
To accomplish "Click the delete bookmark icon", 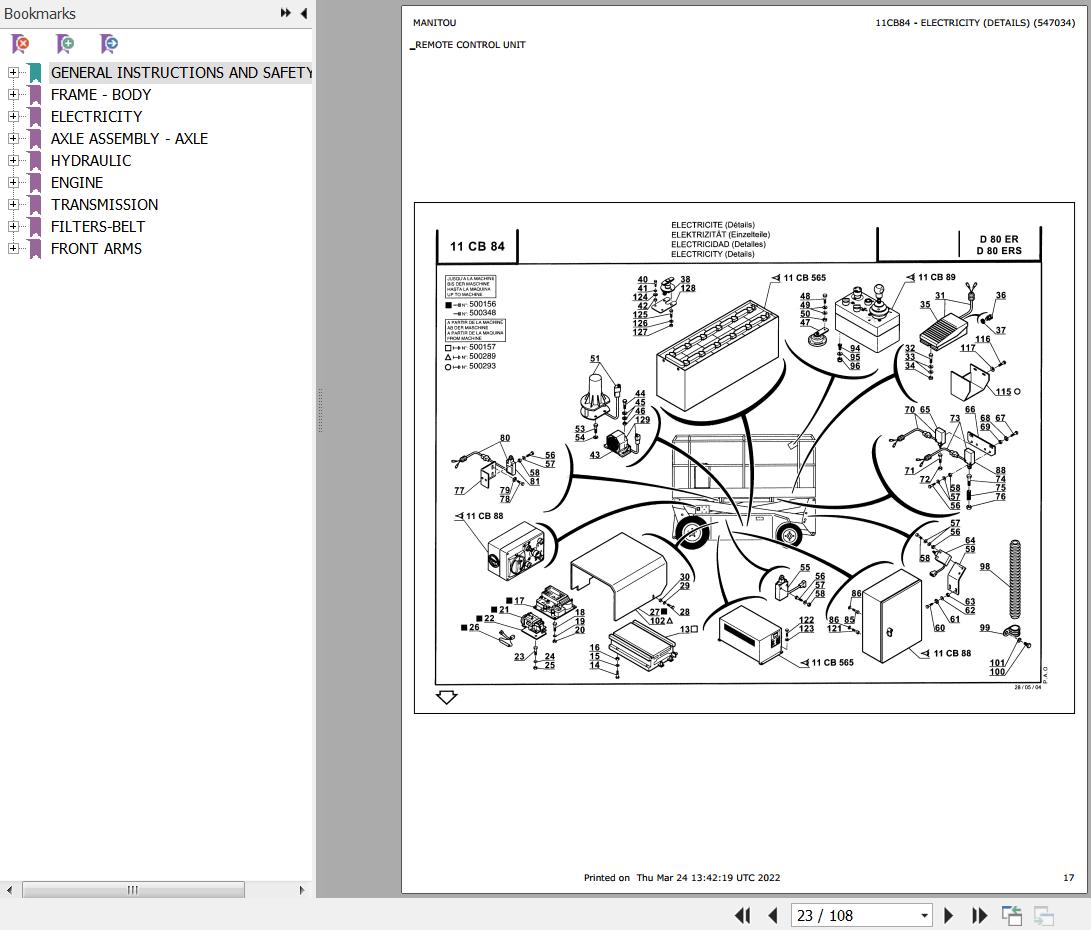I will [x=21, y=44].
